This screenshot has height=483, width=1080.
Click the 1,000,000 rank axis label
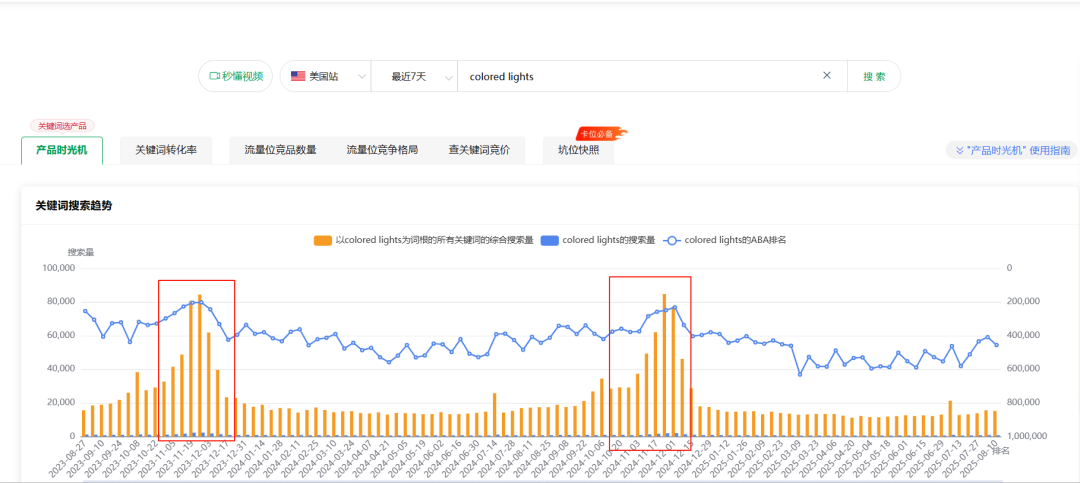point(1027,436)
